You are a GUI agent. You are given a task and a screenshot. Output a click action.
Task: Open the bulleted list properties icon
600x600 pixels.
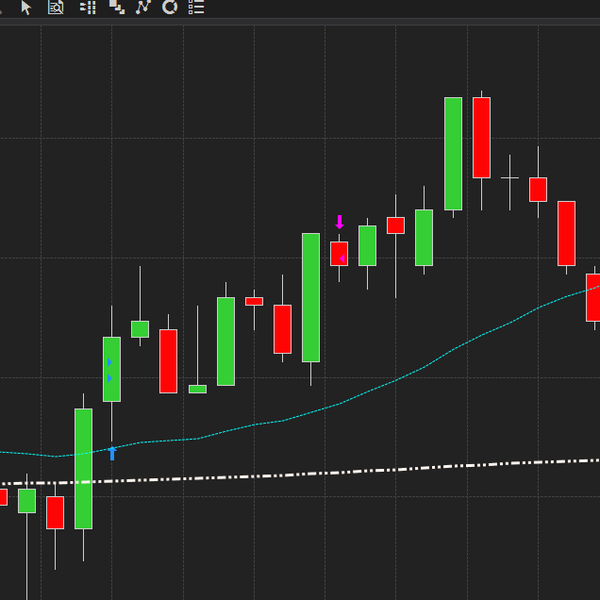pyautogui.click(x=197, y=7)
